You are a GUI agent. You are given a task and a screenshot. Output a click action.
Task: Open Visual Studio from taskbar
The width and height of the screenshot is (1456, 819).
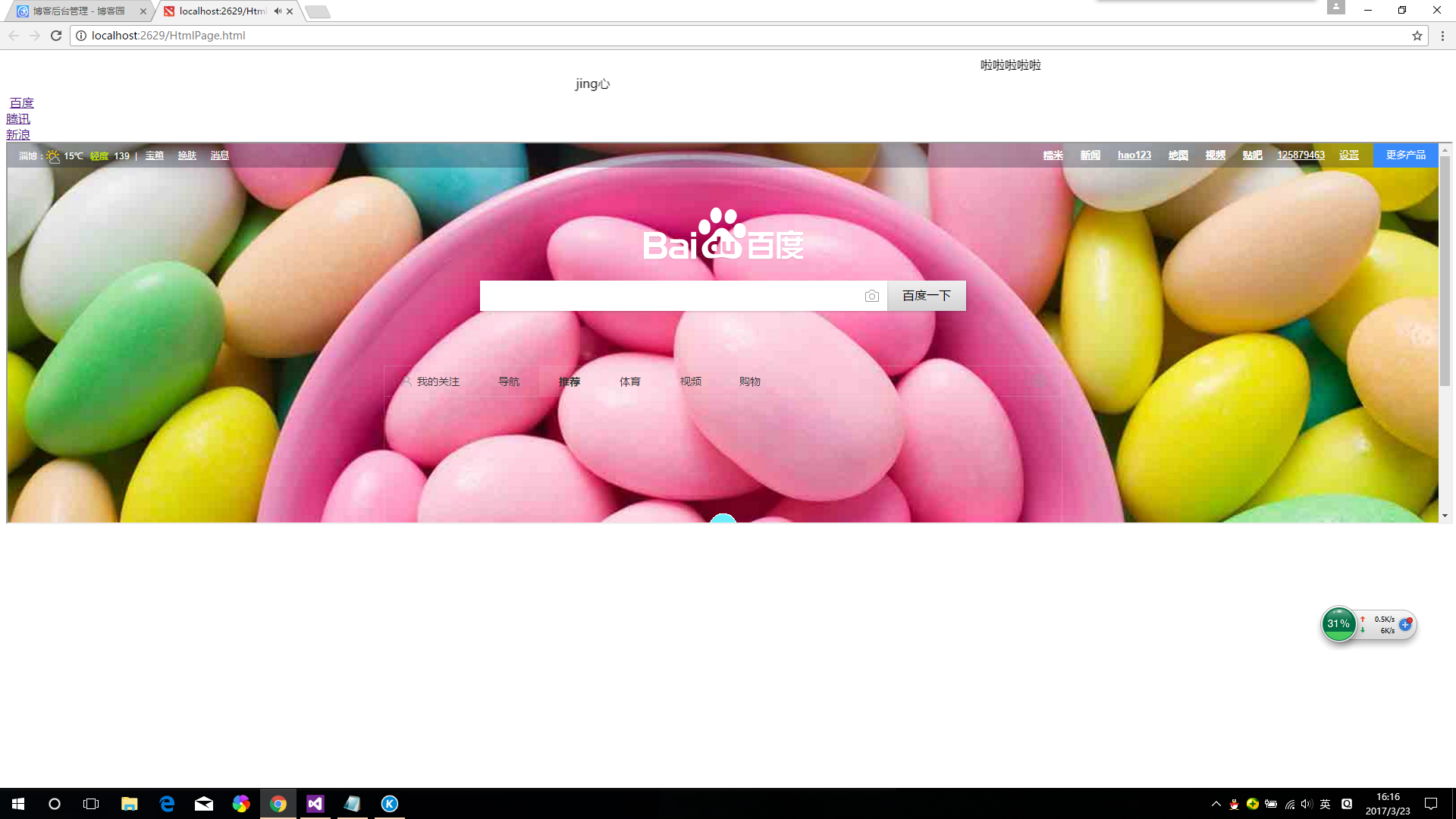click(x=315, y=804)
